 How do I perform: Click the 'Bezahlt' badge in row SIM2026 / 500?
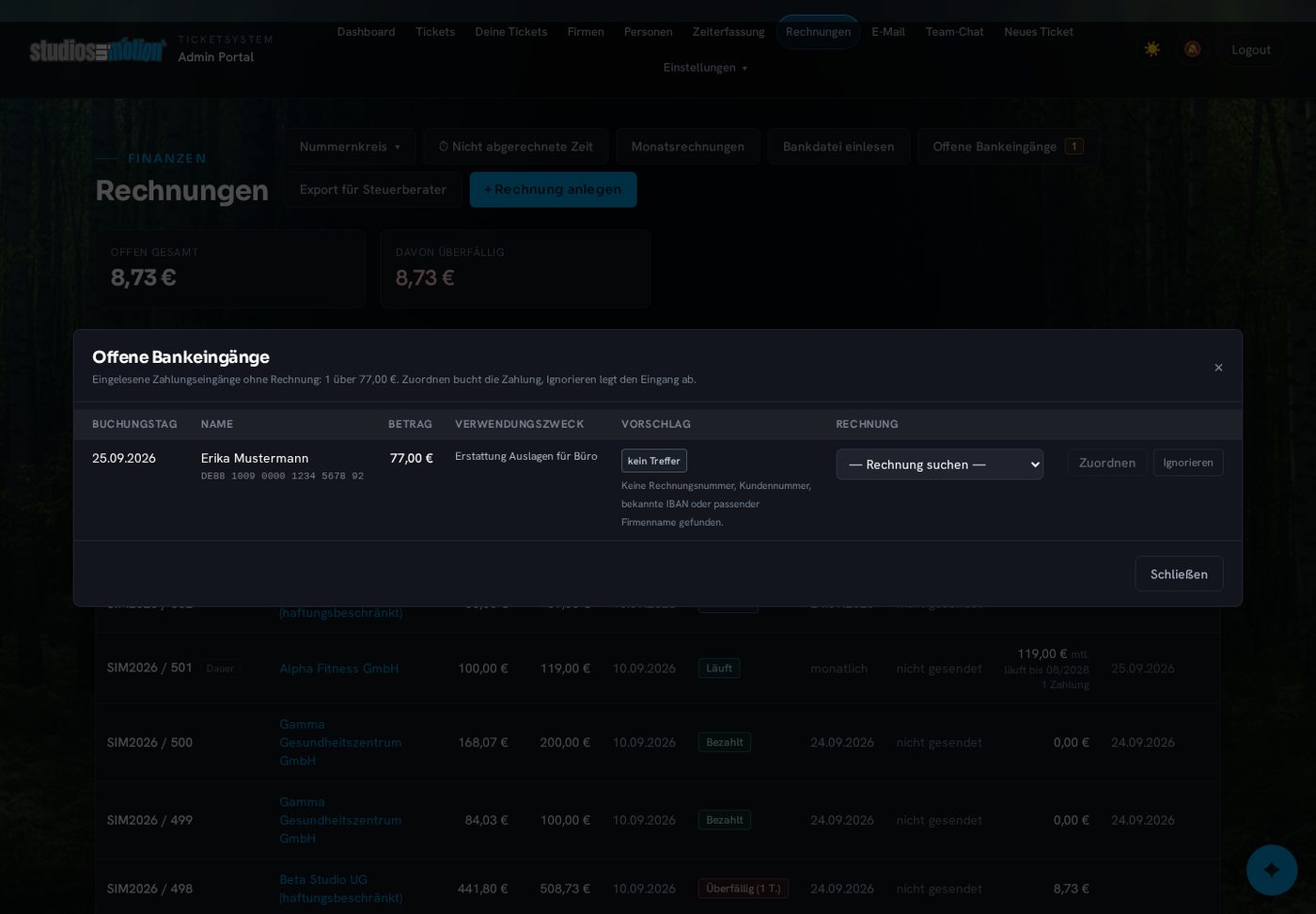[725, 743]
